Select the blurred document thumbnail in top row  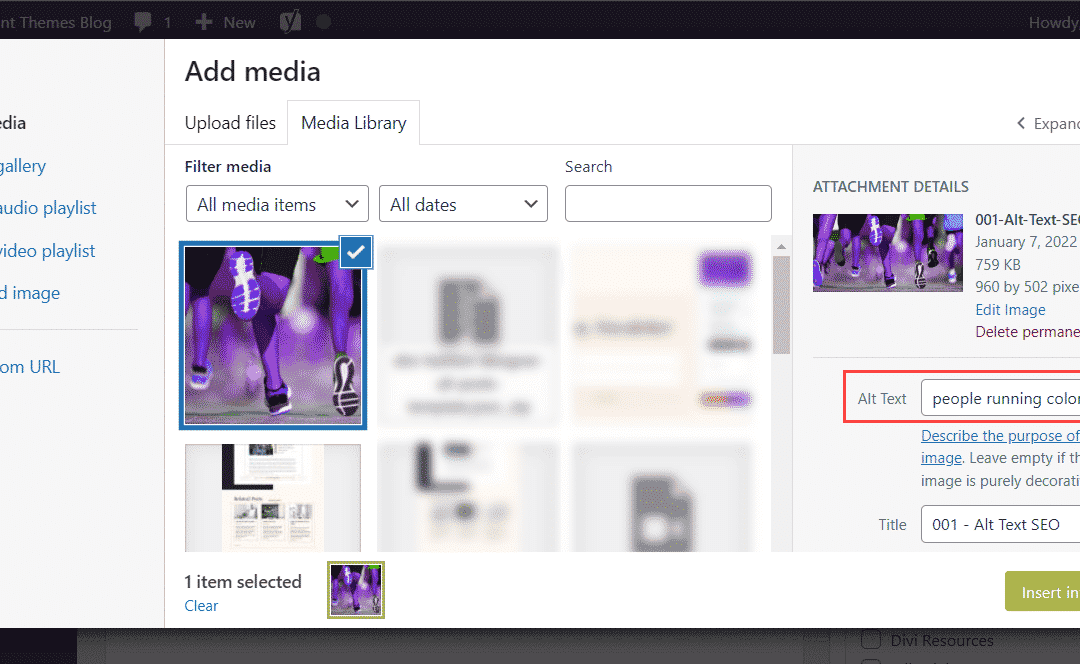point(468,333)
